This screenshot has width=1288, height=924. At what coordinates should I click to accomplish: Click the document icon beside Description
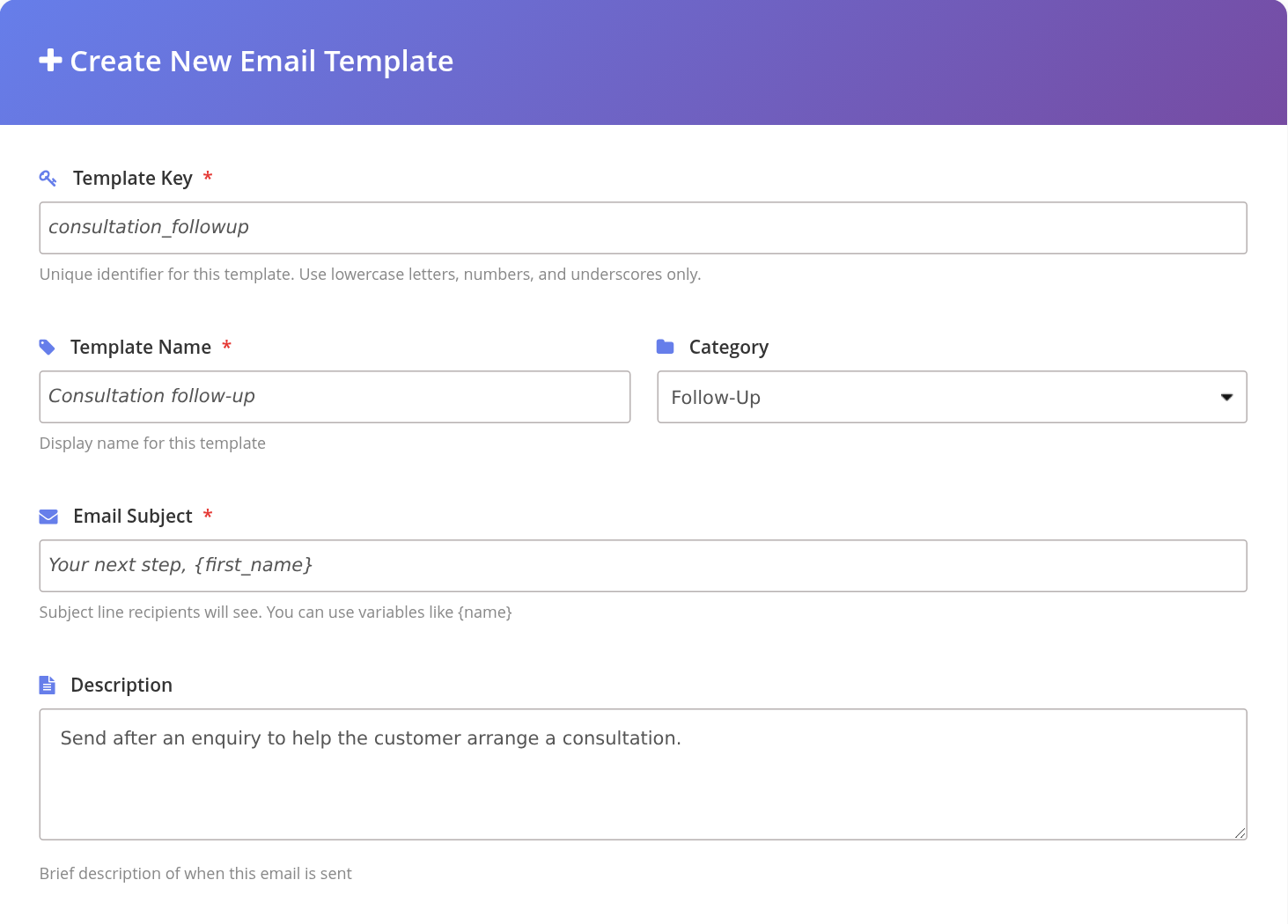(48, 685)
